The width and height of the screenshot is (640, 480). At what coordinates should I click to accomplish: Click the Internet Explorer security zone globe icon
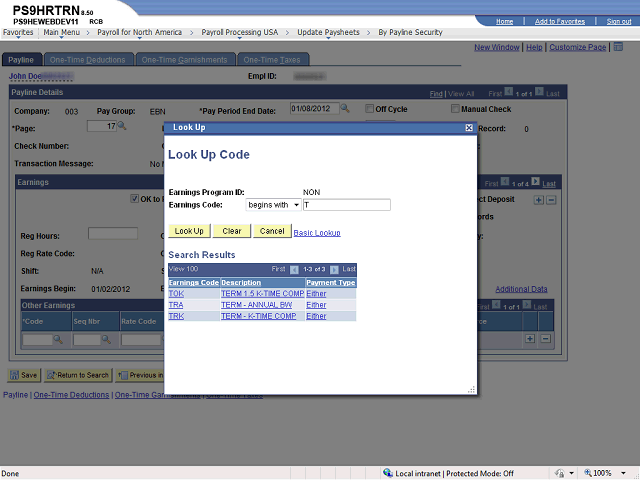388,473
